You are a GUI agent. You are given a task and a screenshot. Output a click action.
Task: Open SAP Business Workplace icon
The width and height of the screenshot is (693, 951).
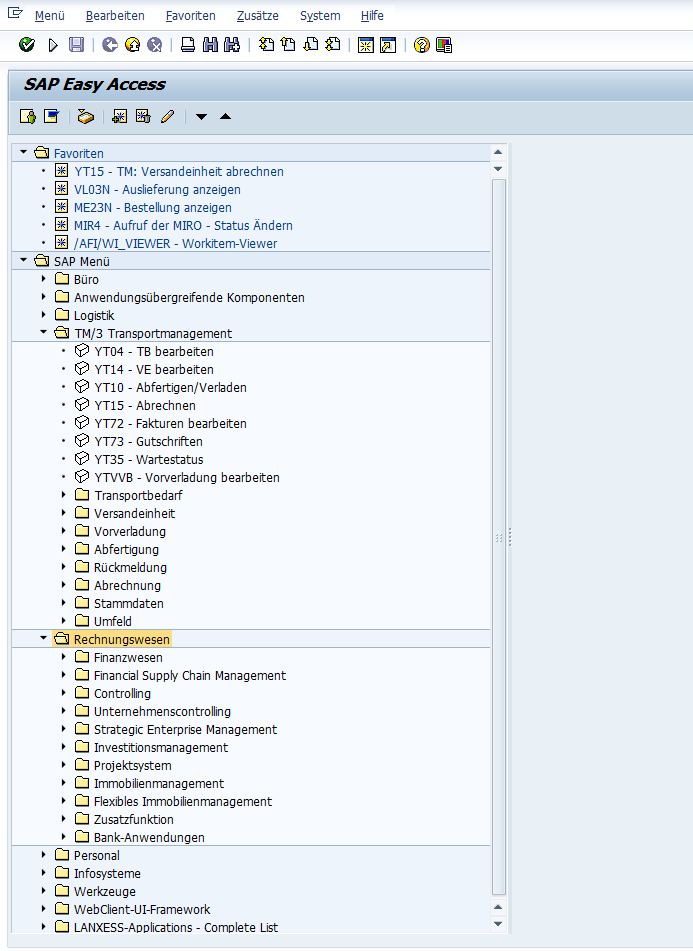(x=85, y=116)
